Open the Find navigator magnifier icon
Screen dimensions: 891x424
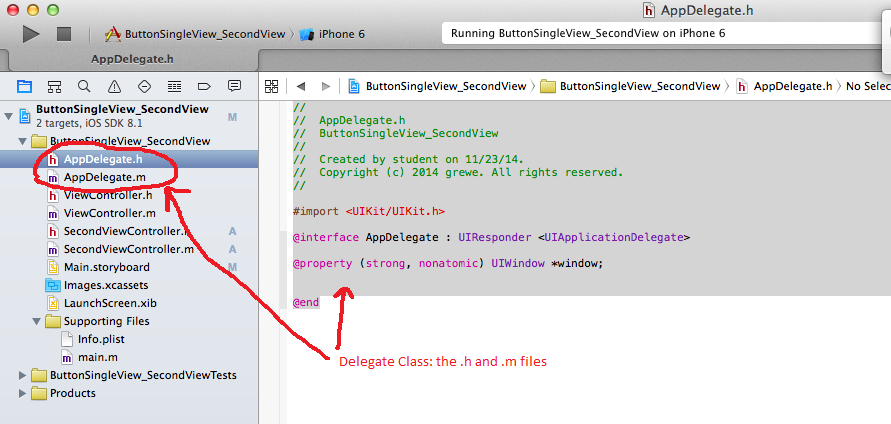[84, 86]
